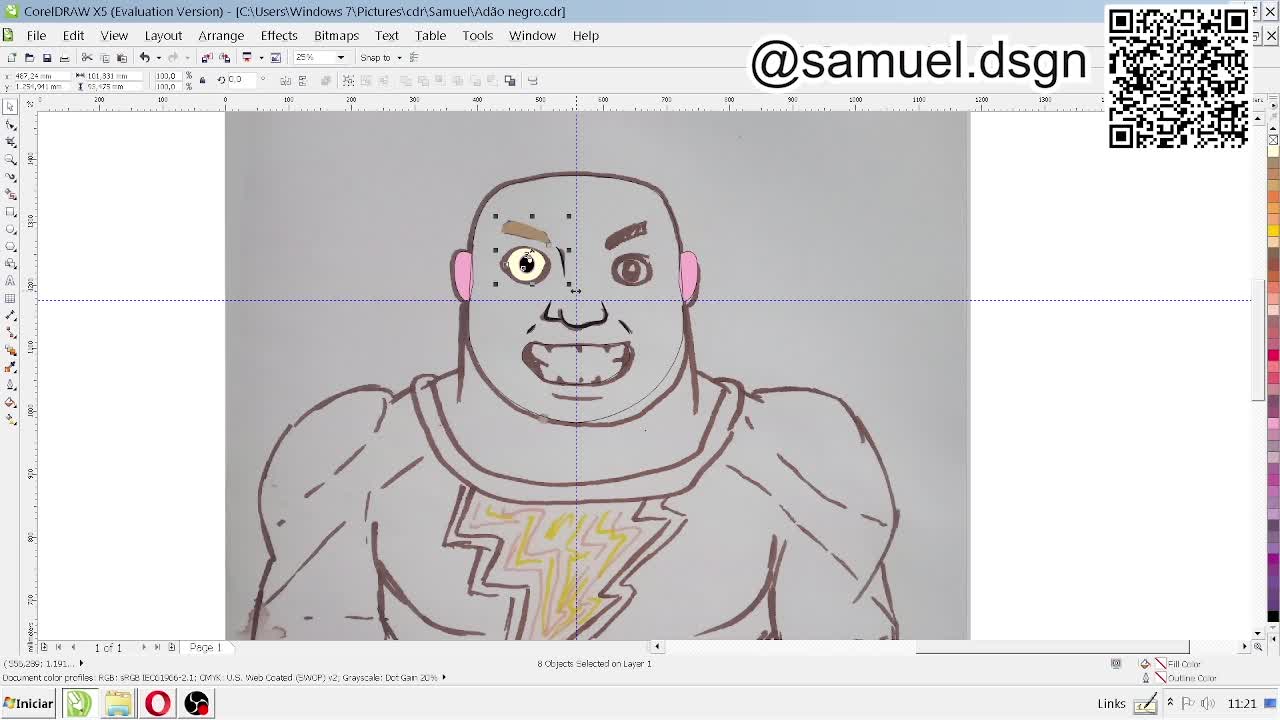Screen dimensions: 1280x720
Task: Open the Edit menu
Action: click(x=73, y=35)
